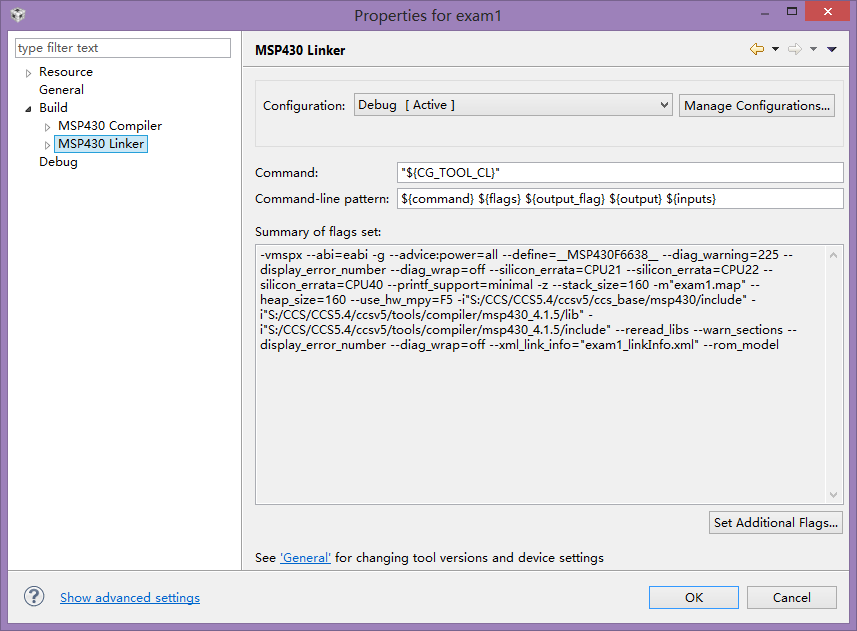857x631 pixels.
Task: Open the back history dropdown arrow
Action: point(775,49)
